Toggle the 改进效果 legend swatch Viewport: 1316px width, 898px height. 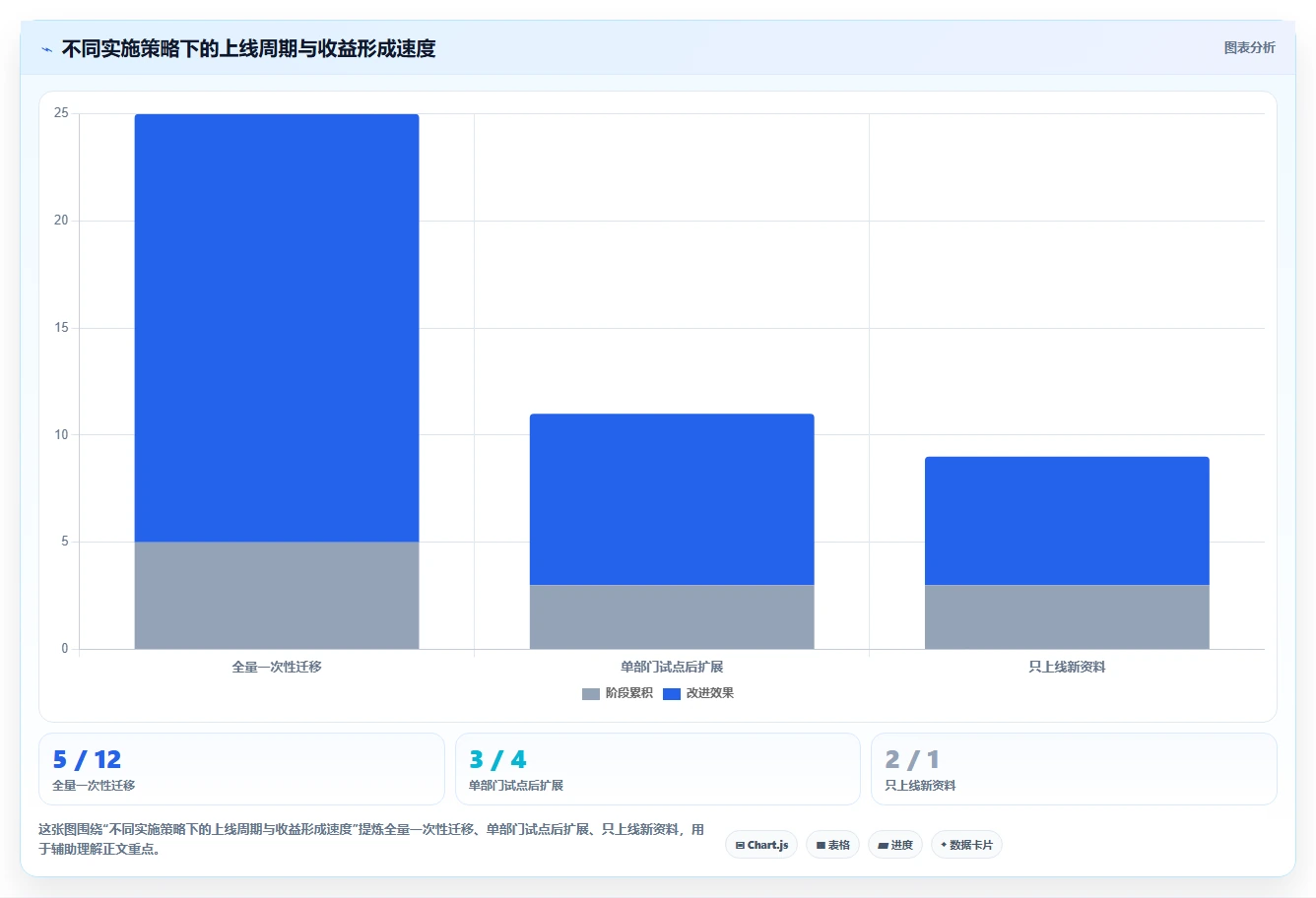tap(672, 694)
